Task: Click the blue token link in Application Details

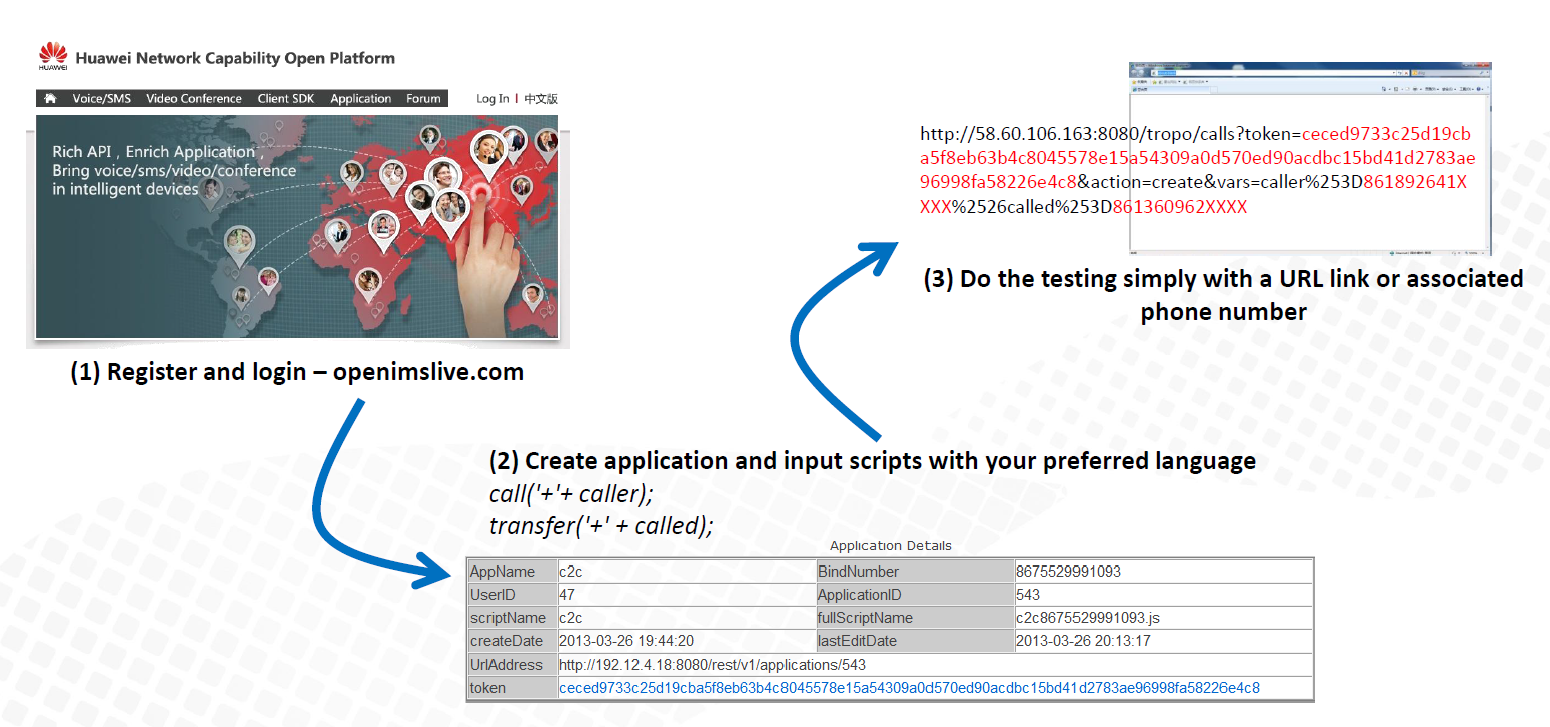Action: [x=909, y=688]
